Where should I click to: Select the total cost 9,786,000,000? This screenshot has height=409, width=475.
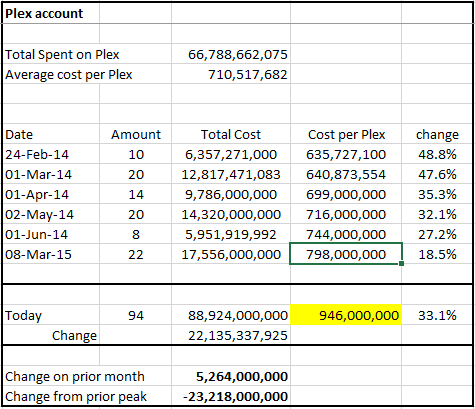point(231,194)
